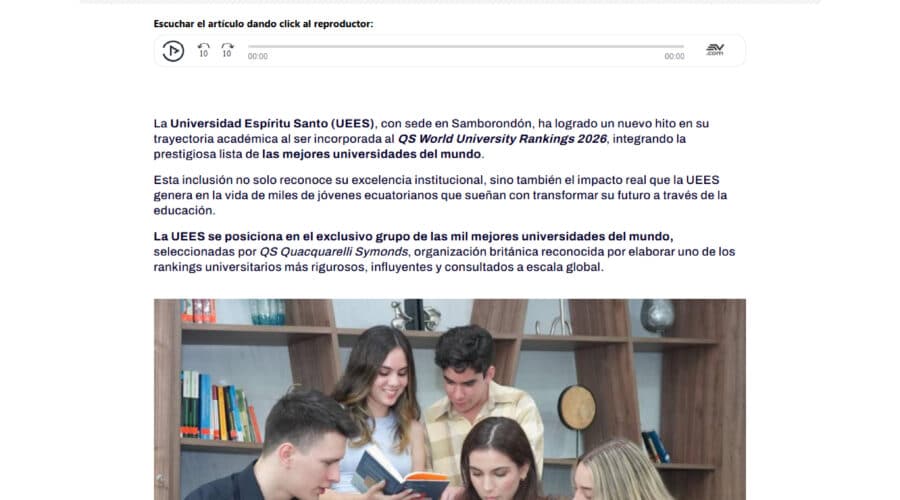Image resolution: width=900 pixels, height=500 pixels.
Task: Click the EV.com logo in the player
Action: 715,50
